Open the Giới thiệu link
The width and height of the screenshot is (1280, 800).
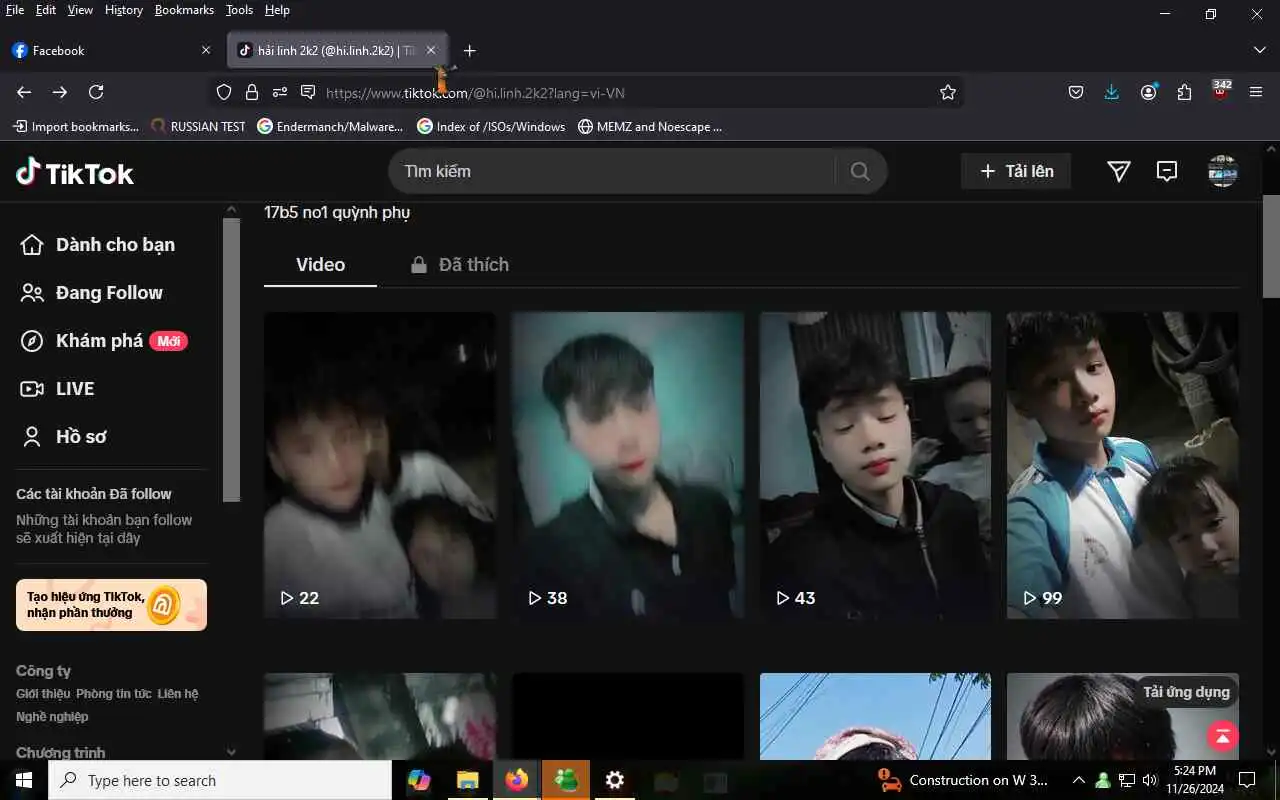[43, 694]
